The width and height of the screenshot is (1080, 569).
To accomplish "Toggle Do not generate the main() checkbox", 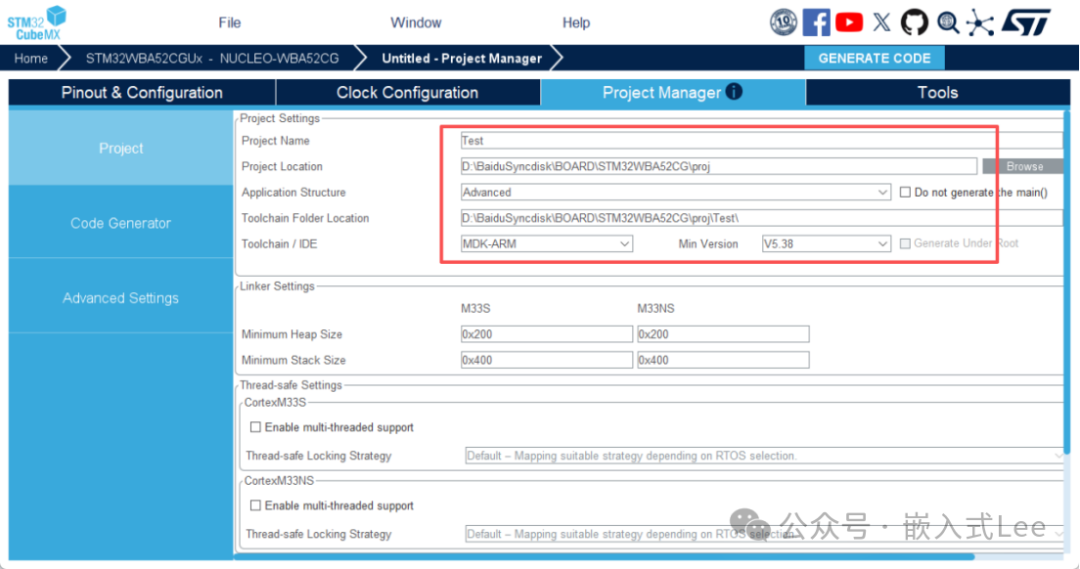I will point(905,192).
